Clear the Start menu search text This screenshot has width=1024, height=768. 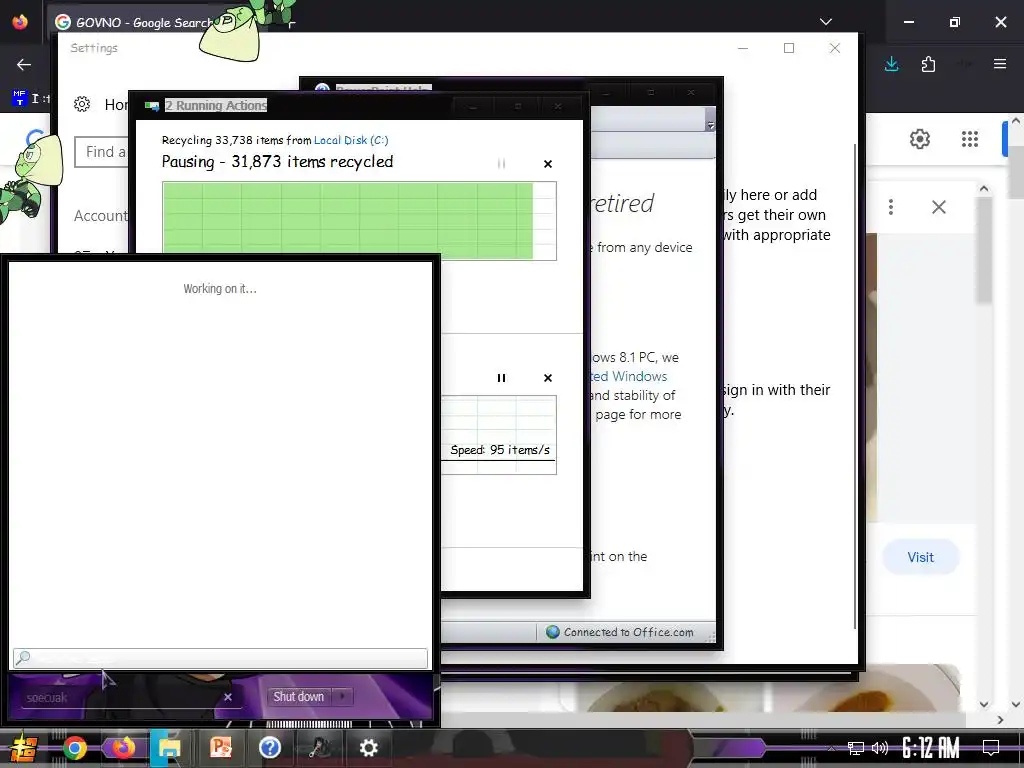228,697
